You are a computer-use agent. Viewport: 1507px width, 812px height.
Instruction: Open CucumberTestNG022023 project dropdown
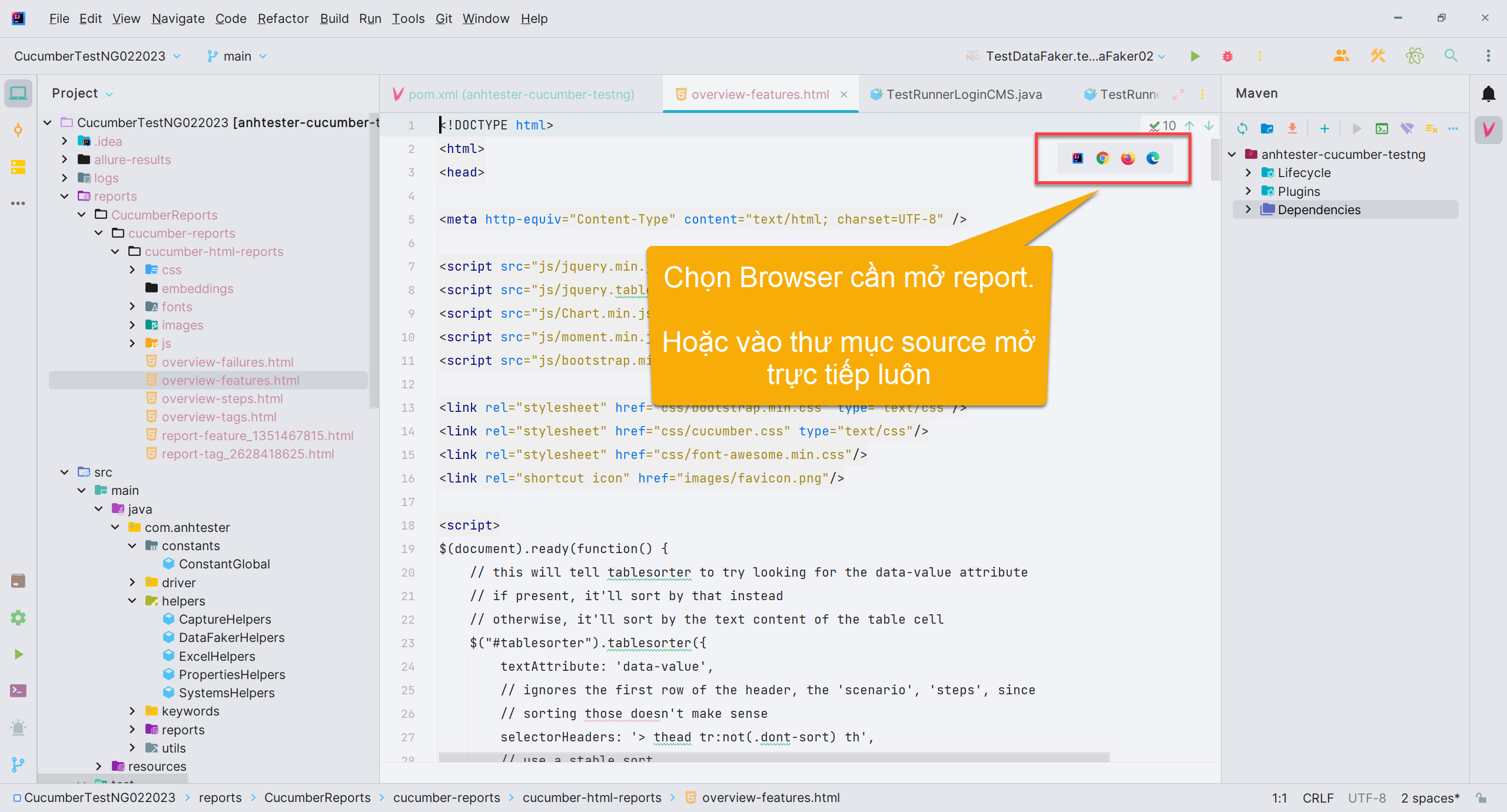[x=98, y=56]
